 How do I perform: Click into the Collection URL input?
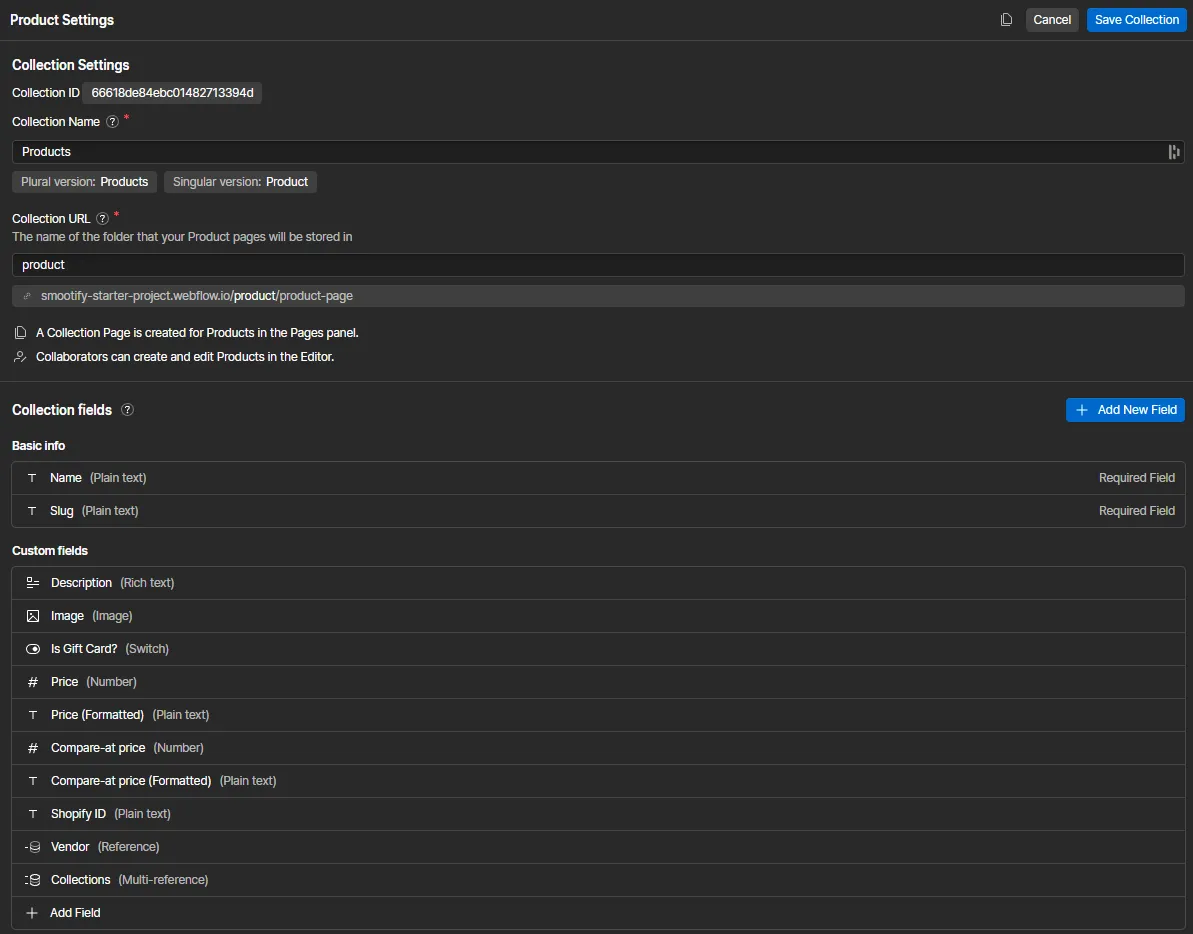click(596, 265)
